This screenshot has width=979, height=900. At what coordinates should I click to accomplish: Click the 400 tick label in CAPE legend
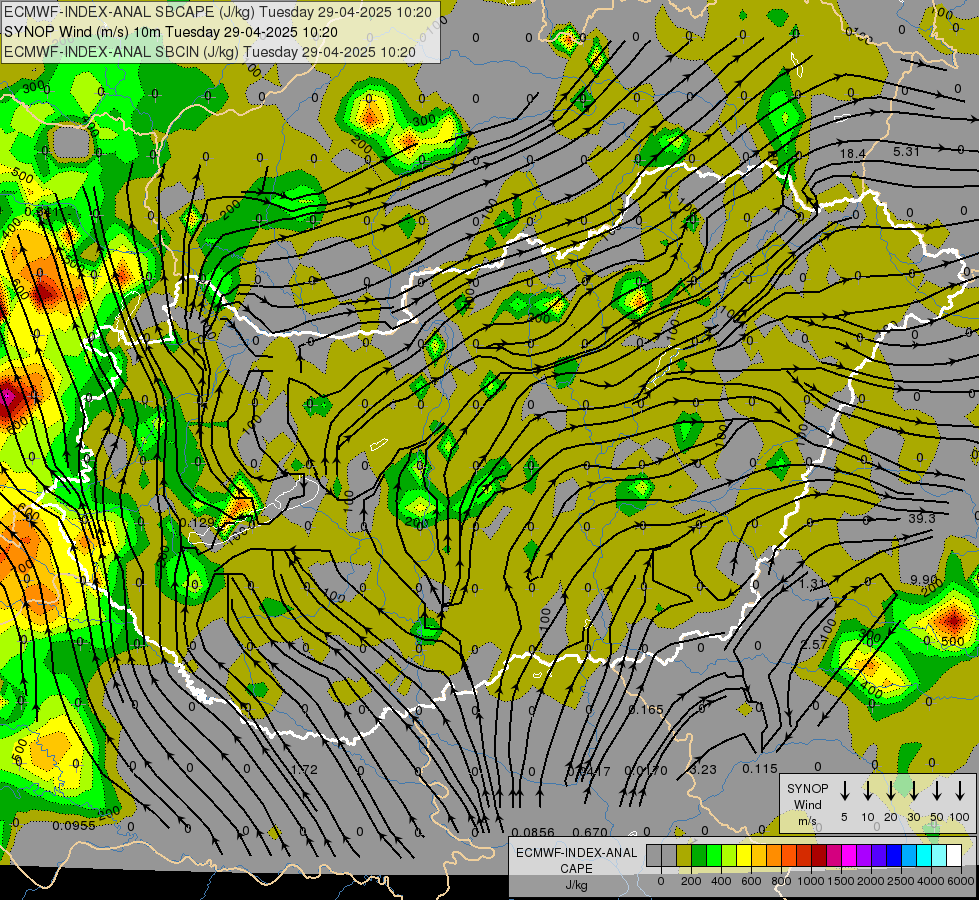click(x=721, y=881)
